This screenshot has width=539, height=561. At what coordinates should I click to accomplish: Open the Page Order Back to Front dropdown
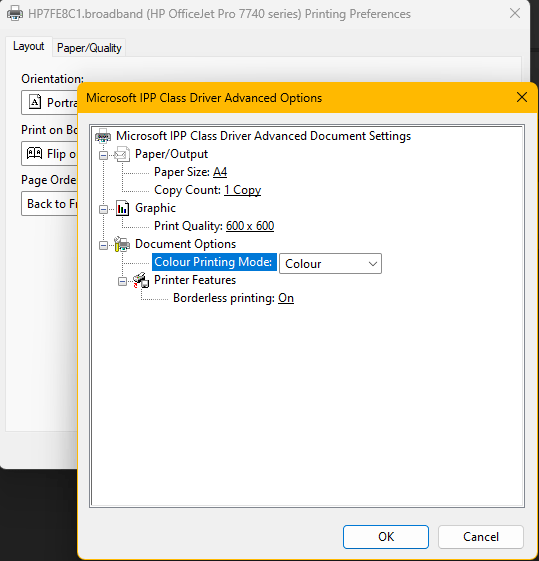[x=49, y=204]
